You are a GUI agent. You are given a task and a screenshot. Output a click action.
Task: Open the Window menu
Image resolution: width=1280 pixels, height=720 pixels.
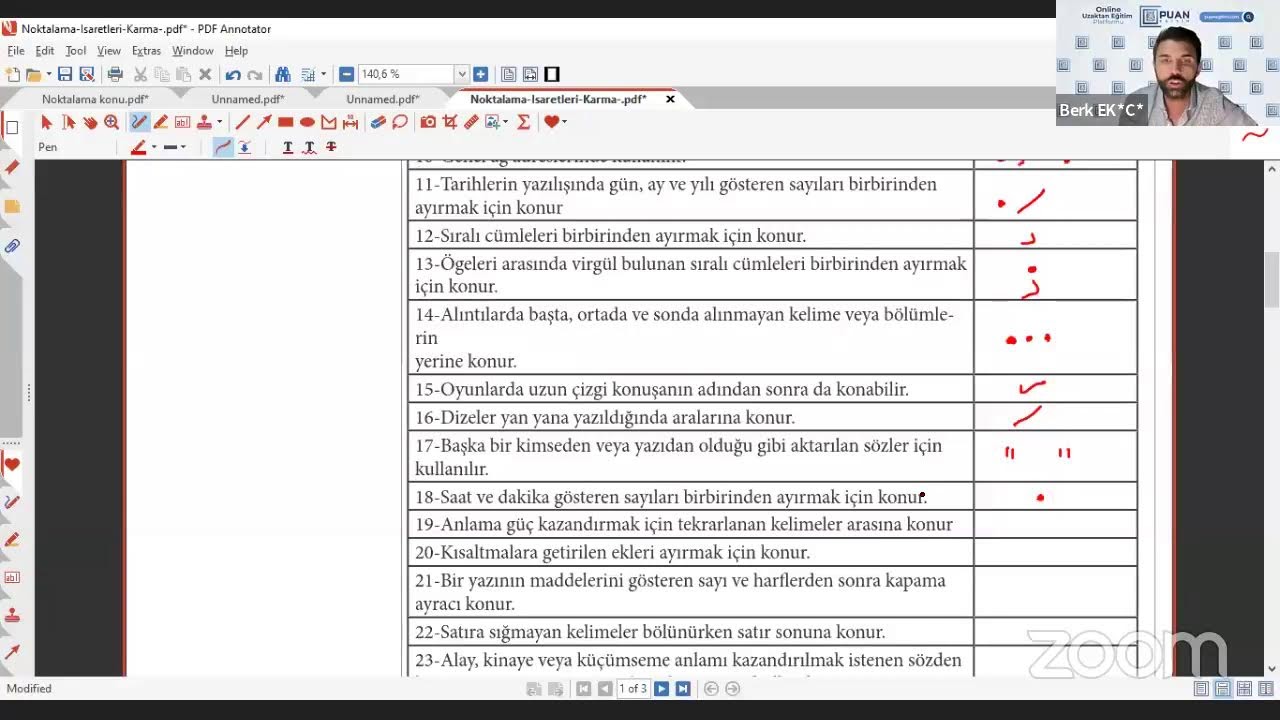[193, 51]
